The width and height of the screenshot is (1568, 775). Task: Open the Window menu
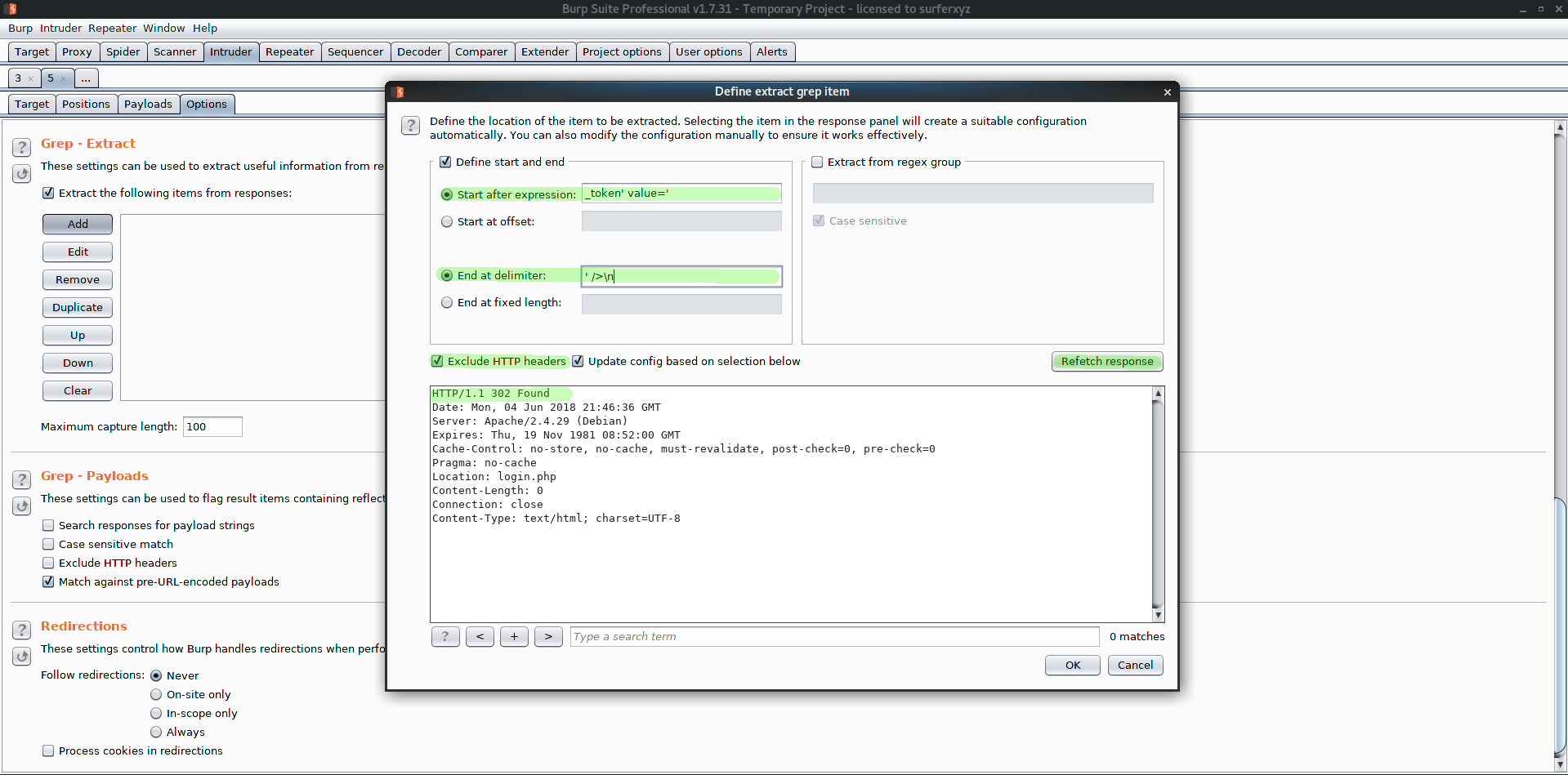pyautogui.click(x=164, y=28)
